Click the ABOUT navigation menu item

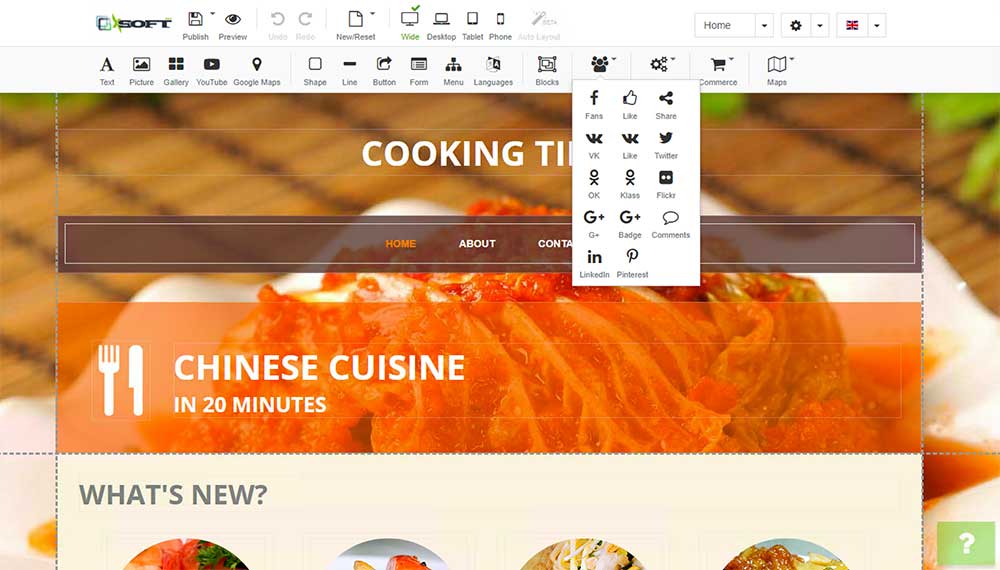pyautogui.click(x=477, y=244)
